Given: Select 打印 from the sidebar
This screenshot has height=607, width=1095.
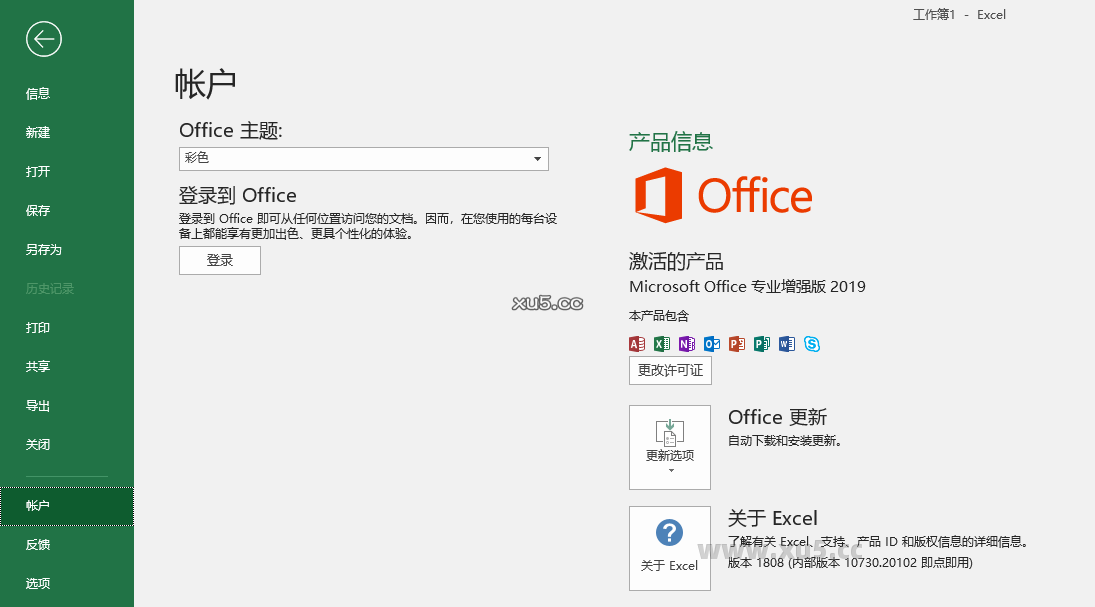Looking at the screenshot, I should (x=37, y=327).
